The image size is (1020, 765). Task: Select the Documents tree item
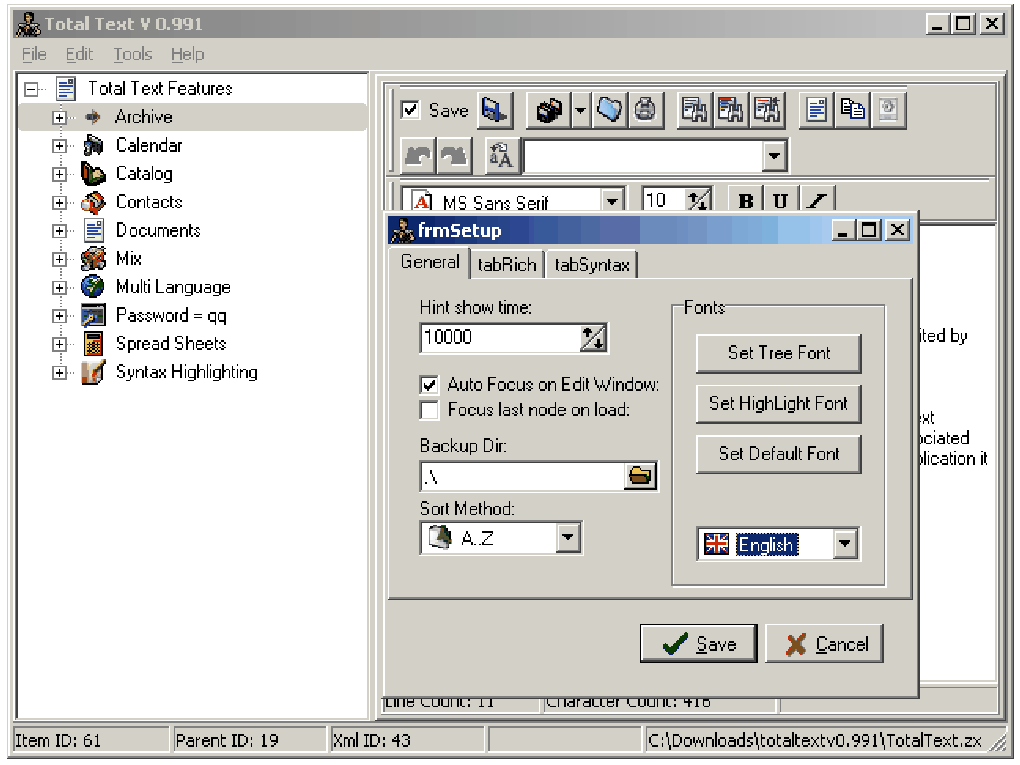158,231
